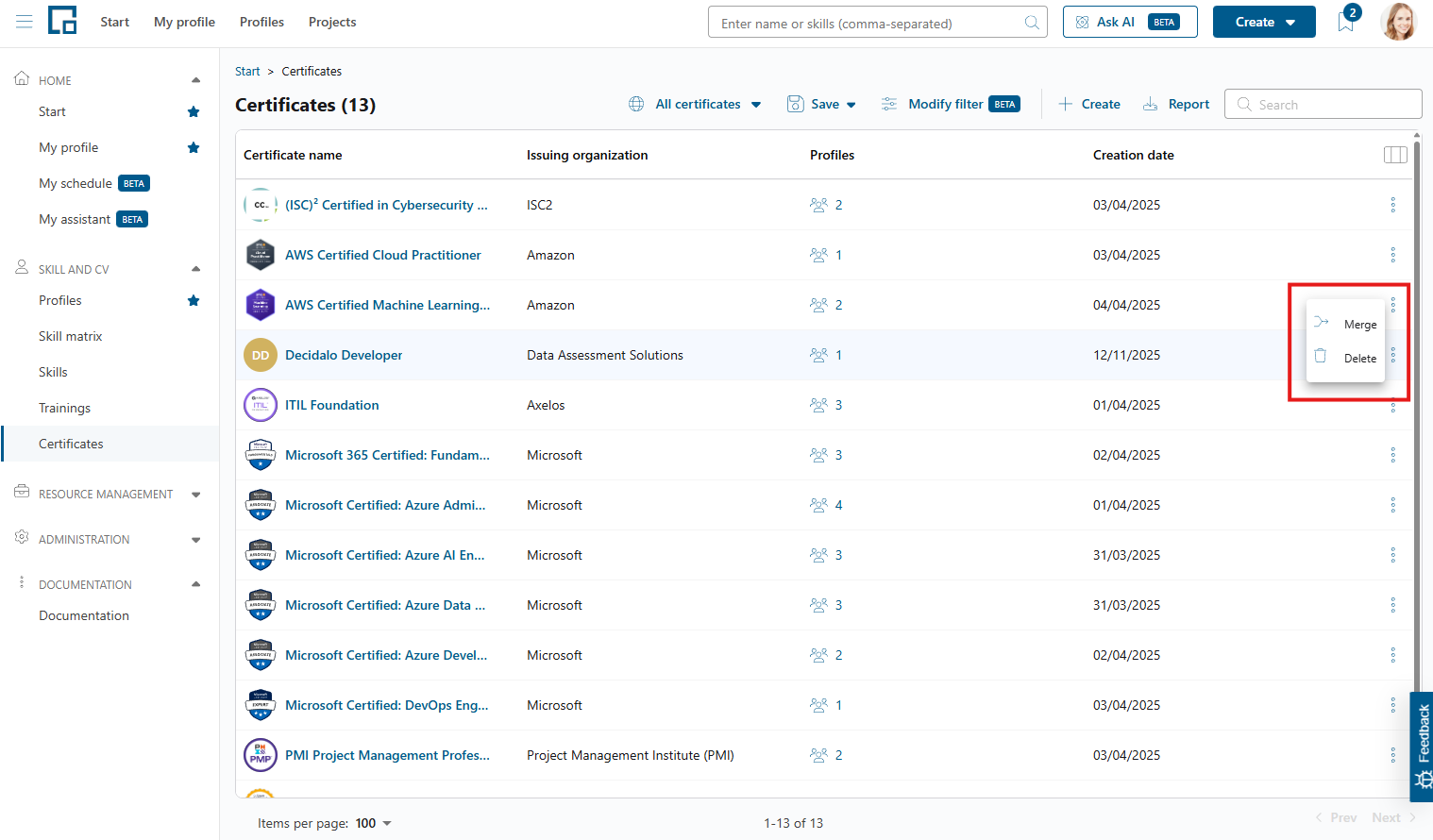
Task: Open the All certificates filter dropdown
Action: pyautogui.click(x=695, y=104)
